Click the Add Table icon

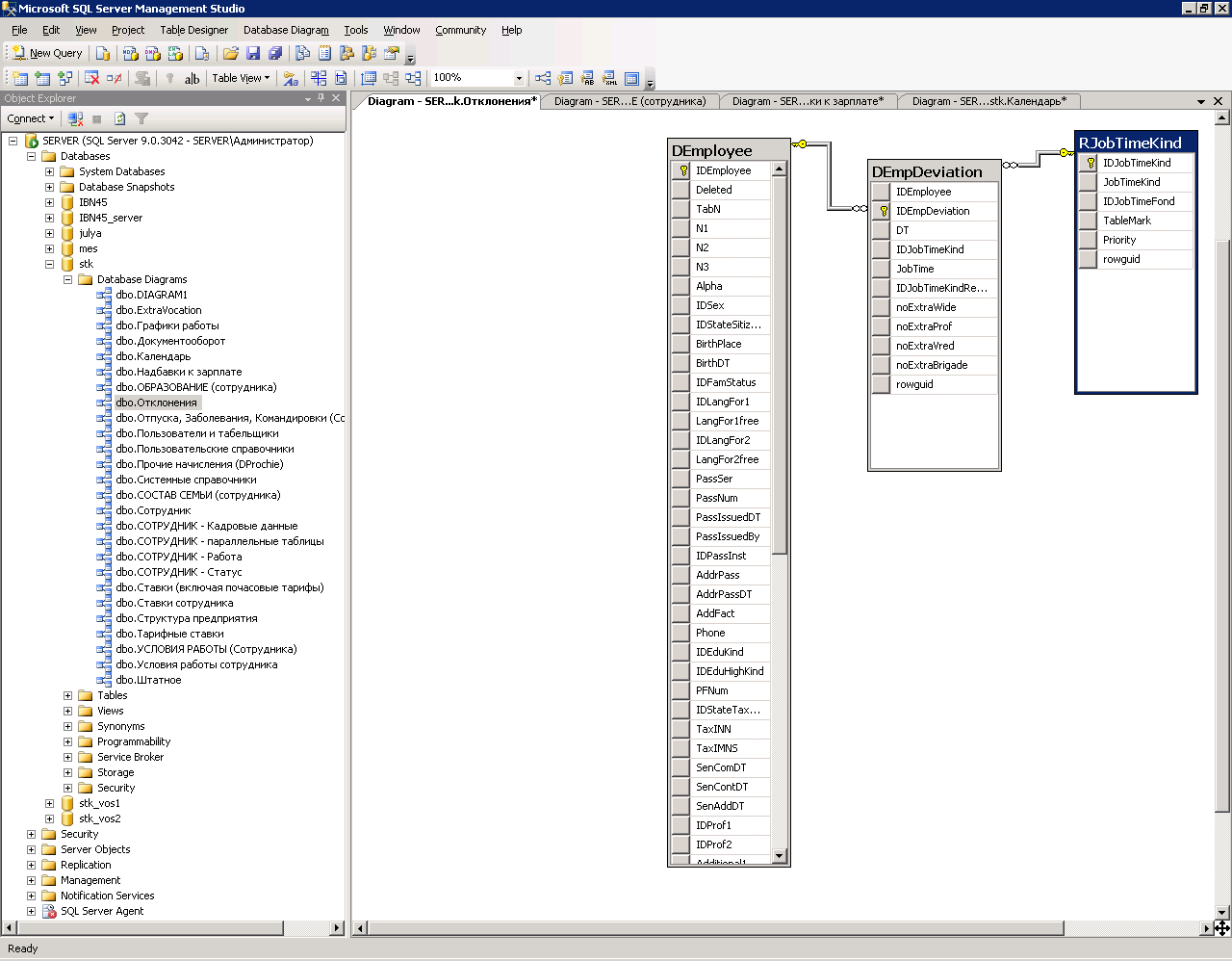pos(42,78)
